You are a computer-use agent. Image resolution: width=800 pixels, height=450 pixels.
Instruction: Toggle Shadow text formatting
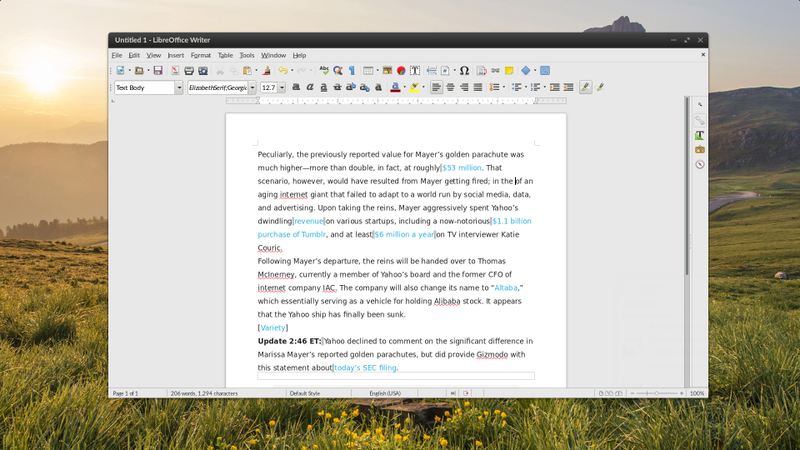tap(379, 87)
